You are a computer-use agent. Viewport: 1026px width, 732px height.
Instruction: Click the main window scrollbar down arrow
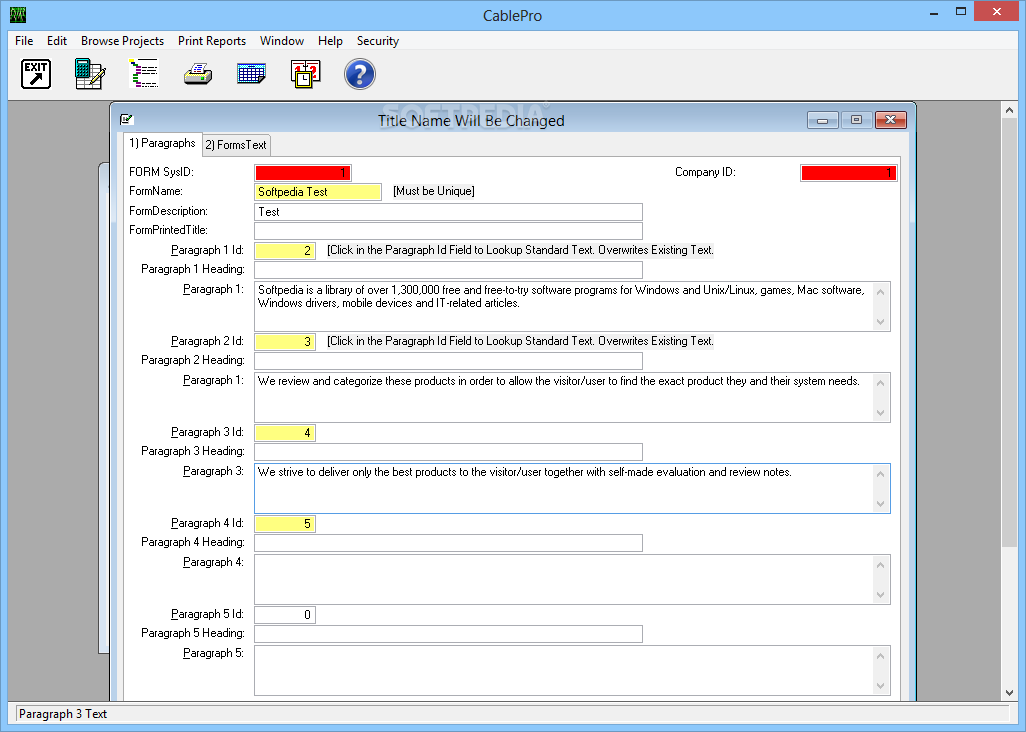(x=1009, y=692)
